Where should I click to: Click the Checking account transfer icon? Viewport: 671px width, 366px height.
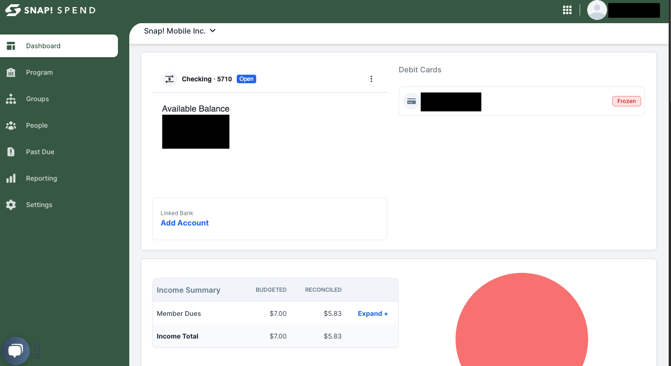click(169, 79)
